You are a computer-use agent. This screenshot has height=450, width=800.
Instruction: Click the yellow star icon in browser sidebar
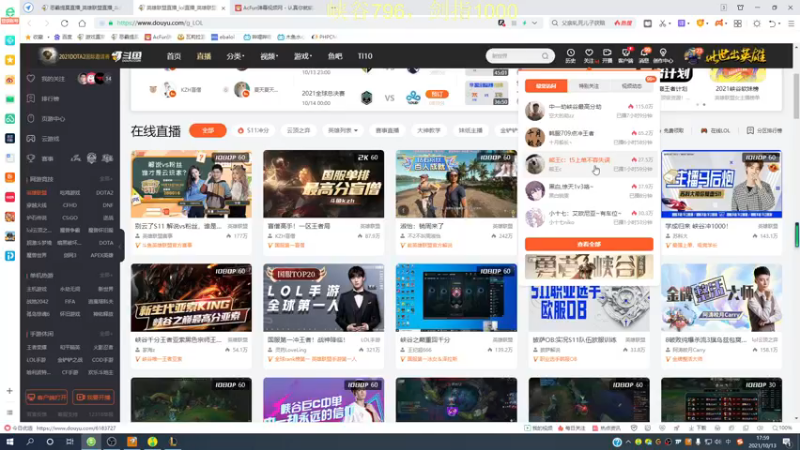coord(10,60)
